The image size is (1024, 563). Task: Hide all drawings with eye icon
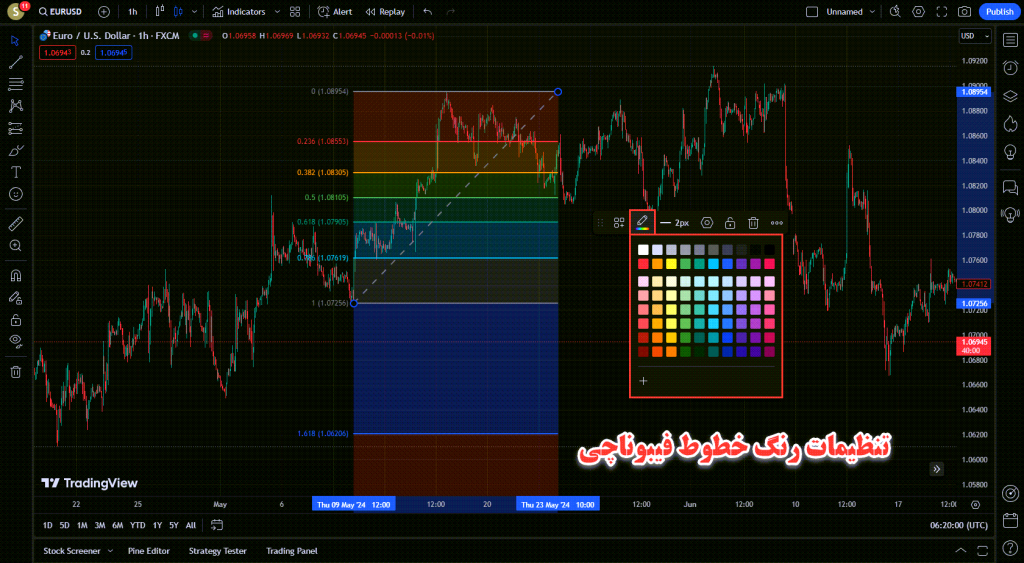(x=16, y=341)
